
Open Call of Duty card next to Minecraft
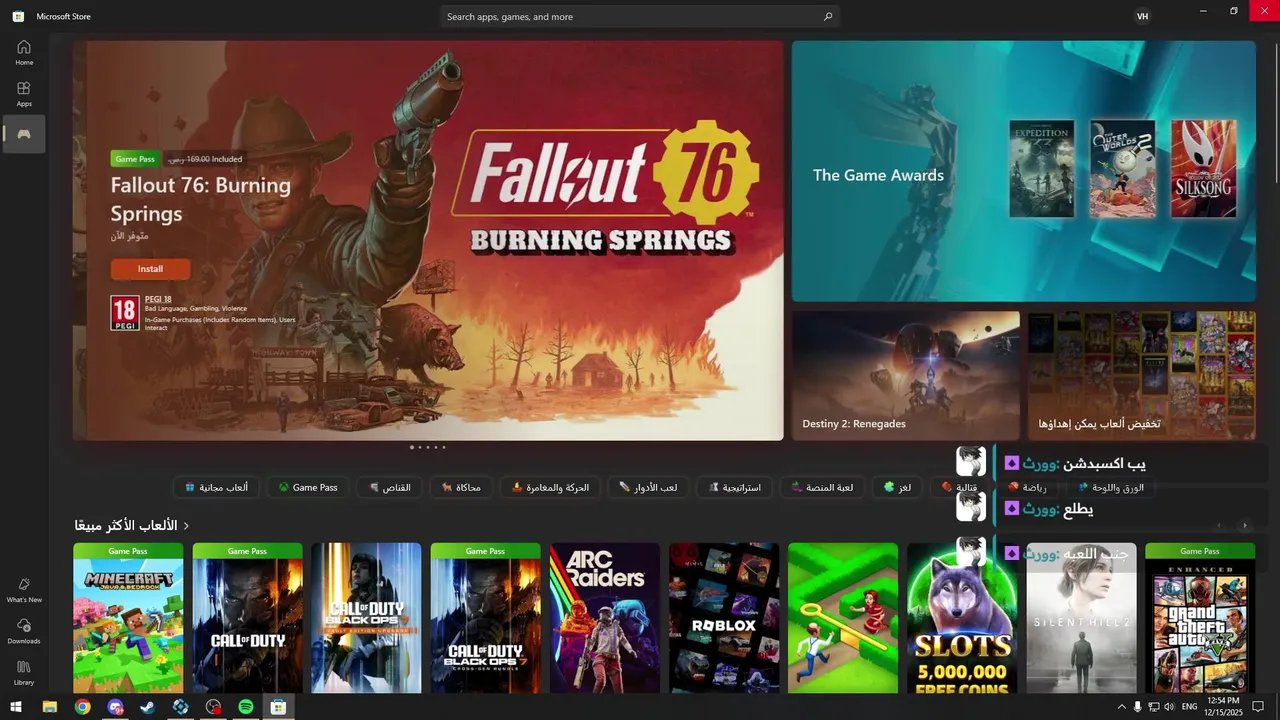(x=247, y=618)
